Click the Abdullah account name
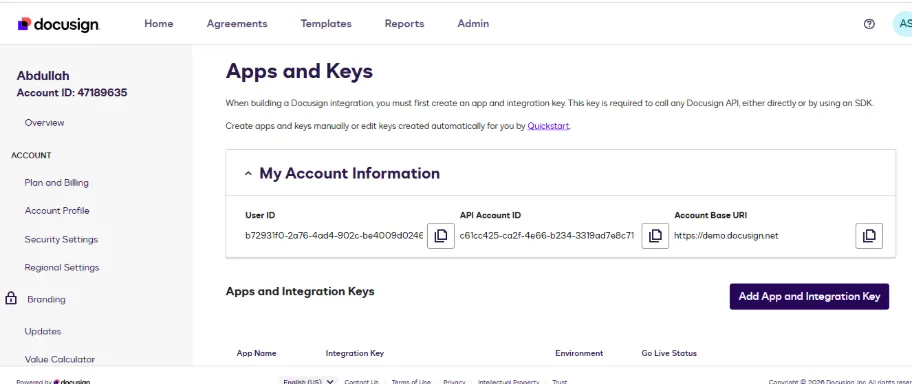912x384 pixels. (x=43, y=76)
